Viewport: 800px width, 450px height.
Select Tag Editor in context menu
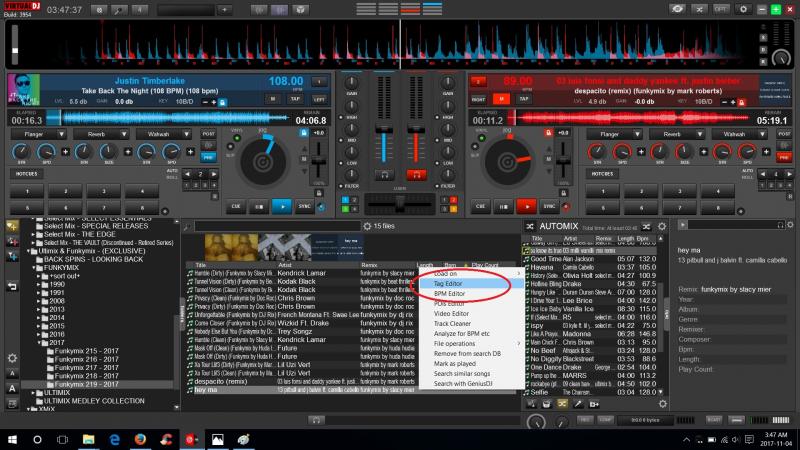471,284
